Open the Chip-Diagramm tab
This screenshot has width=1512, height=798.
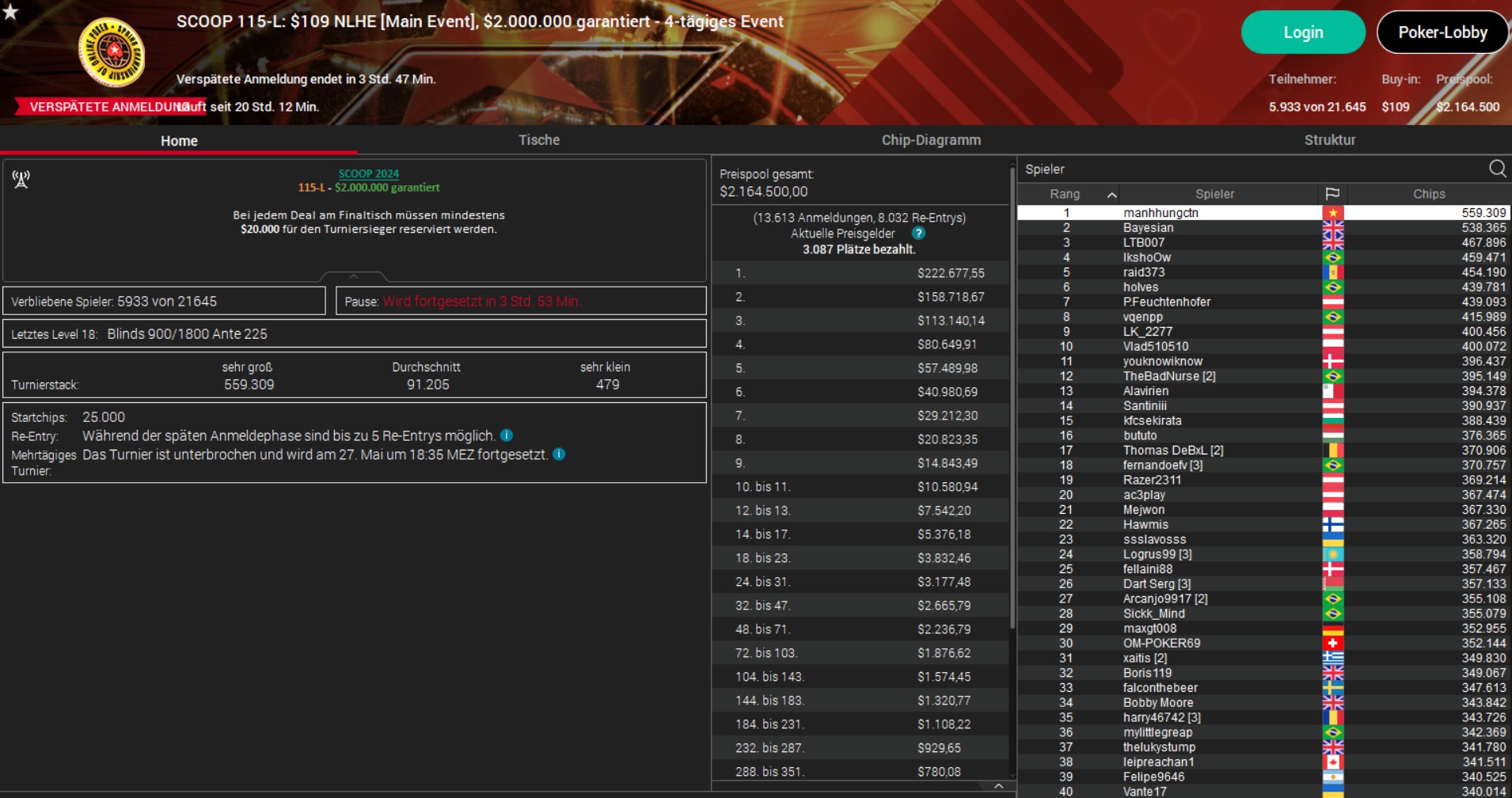point(931,140)
